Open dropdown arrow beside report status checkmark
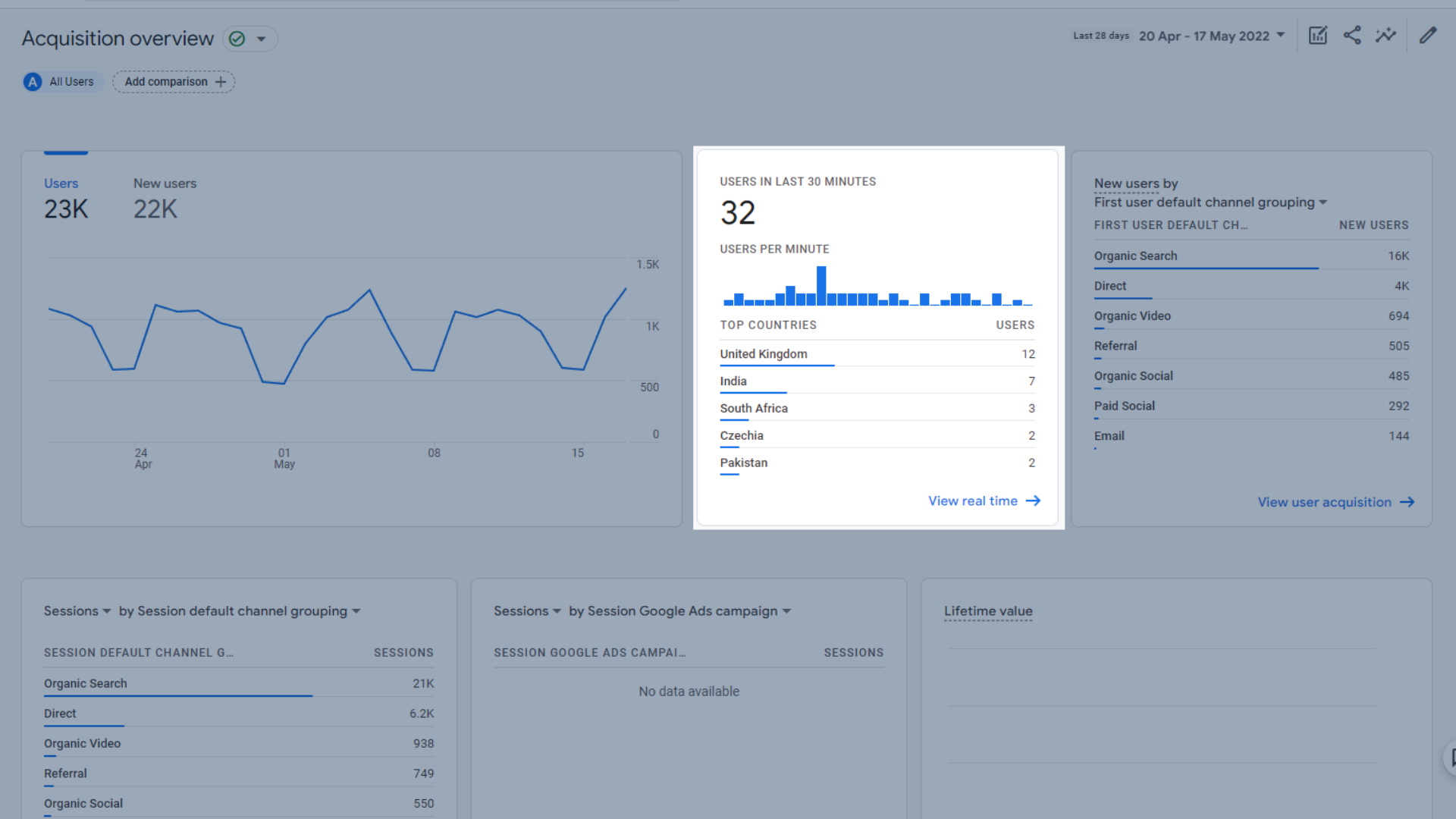This screenshot has height=819, width=1456. 262,39
